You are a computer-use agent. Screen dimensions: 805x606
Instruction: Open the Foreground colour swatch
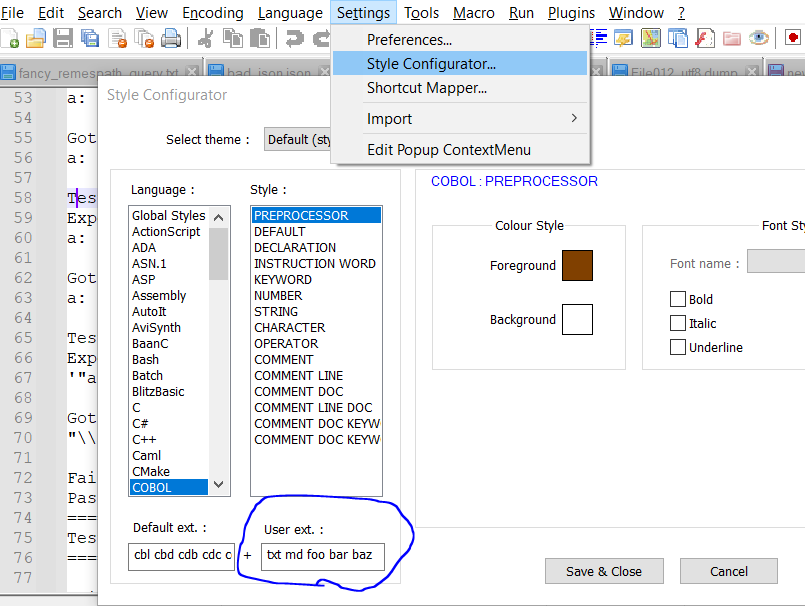[577, 266]
